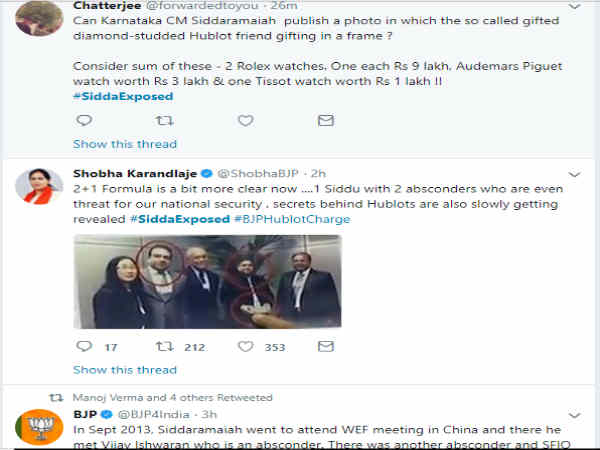
Task: Open #SiddaExposed hashtag in Chatterjee's tweet
Action: pyautogui.click(x=124, y=96)
